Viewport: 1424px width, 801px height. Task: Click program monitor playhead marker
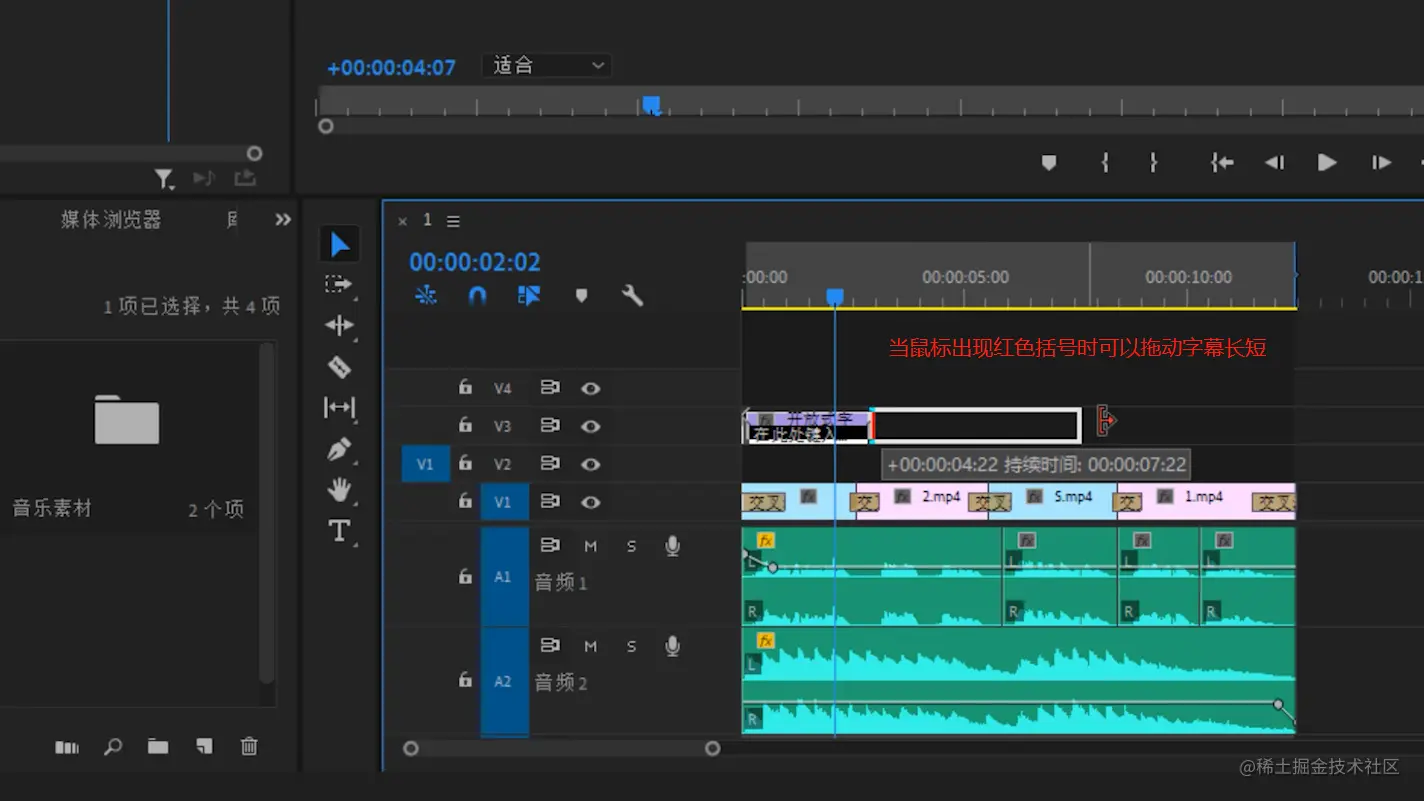point(651,105)
